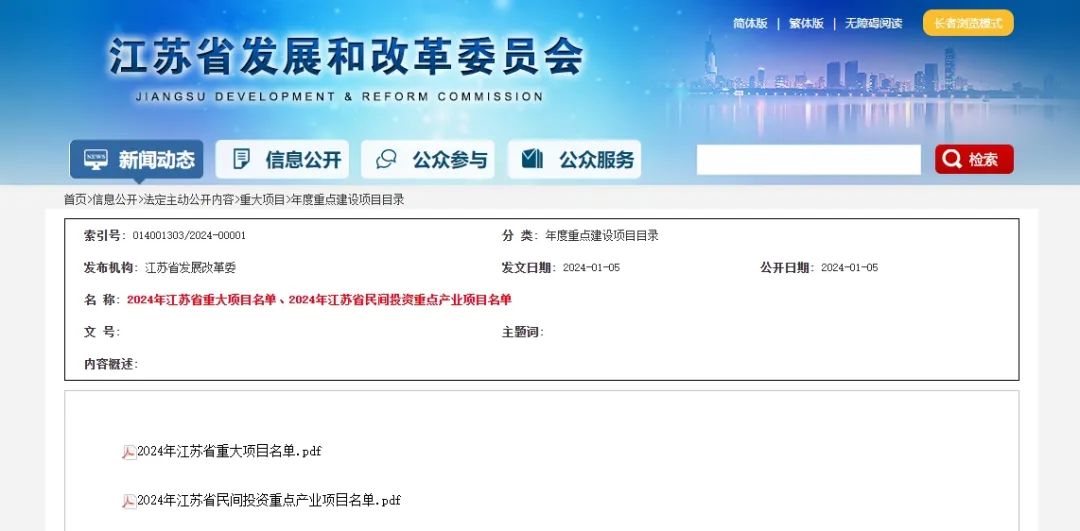Click the book icon beside 公众服务
The height and width of the screenshot is (531, 1080).
pos(532,160)
